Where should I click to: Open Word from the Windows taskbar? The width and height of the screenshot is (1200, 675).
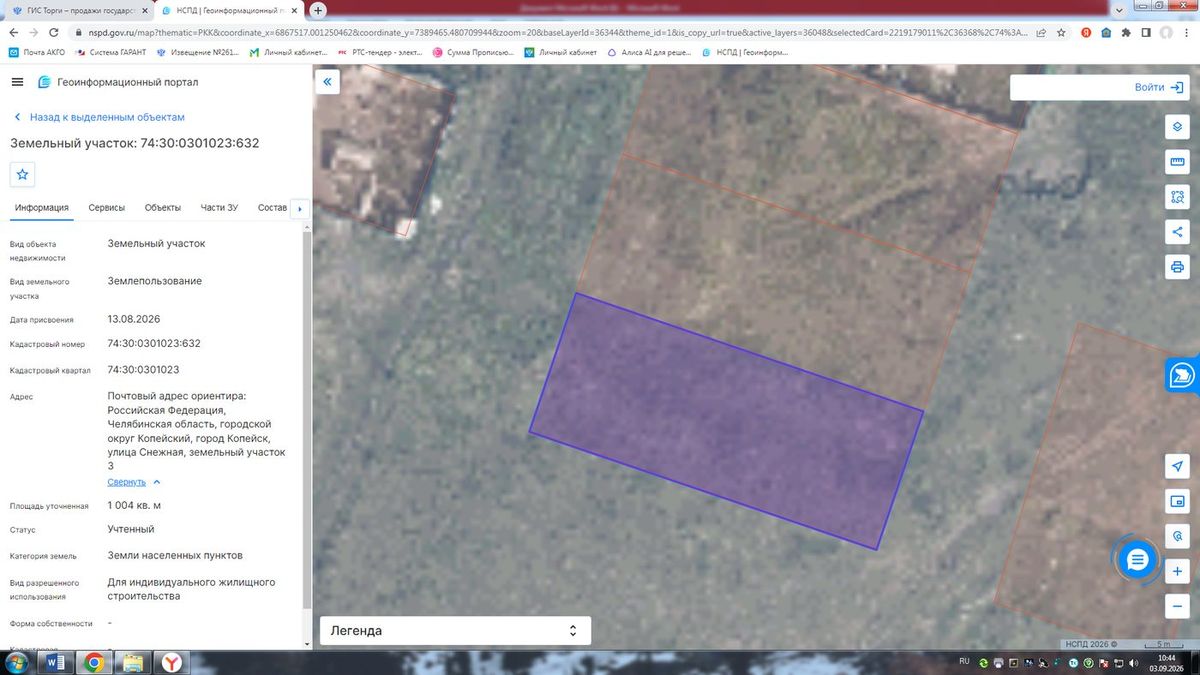[56, 662]
